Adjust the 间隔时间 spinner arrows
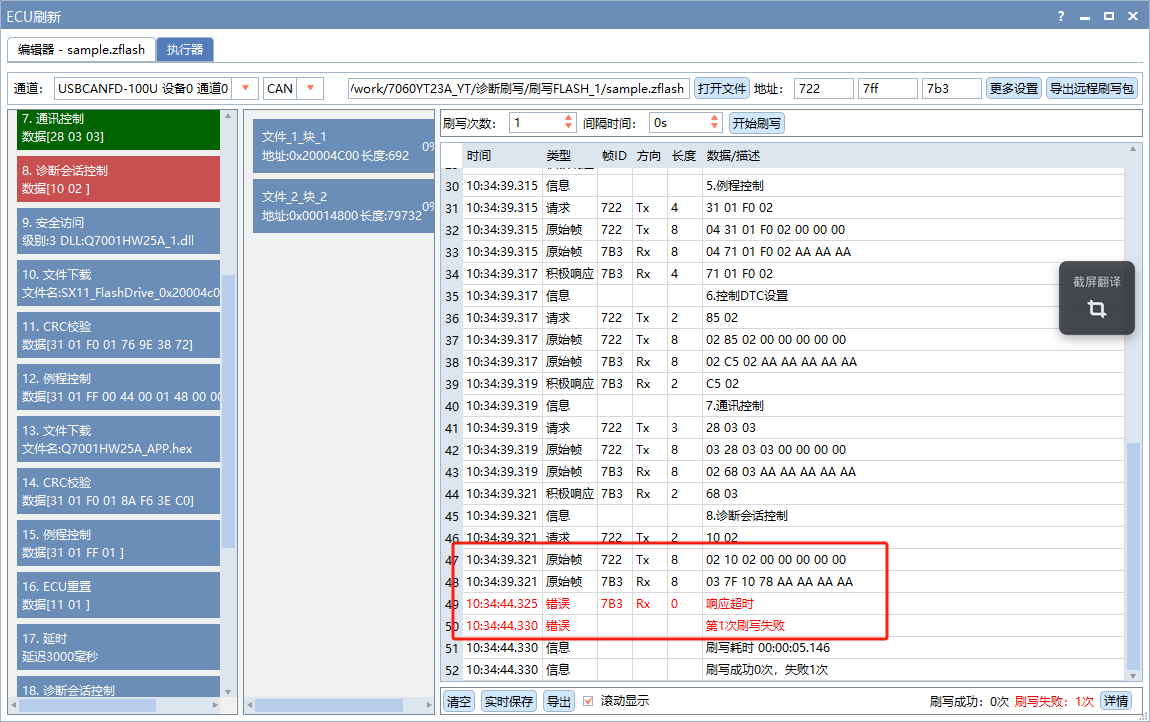 click(714, 123)
